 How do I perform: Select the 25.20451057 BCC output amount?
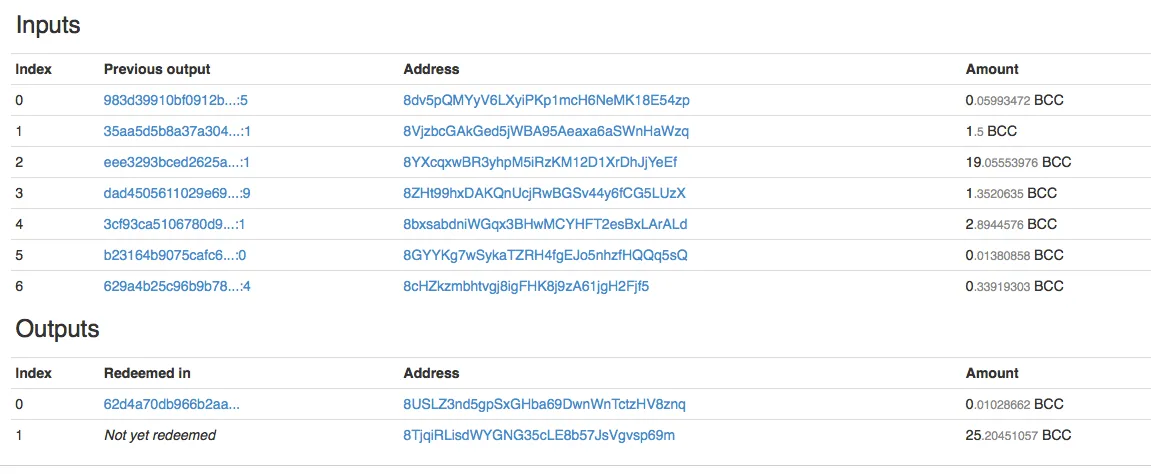coord(1019,435)
